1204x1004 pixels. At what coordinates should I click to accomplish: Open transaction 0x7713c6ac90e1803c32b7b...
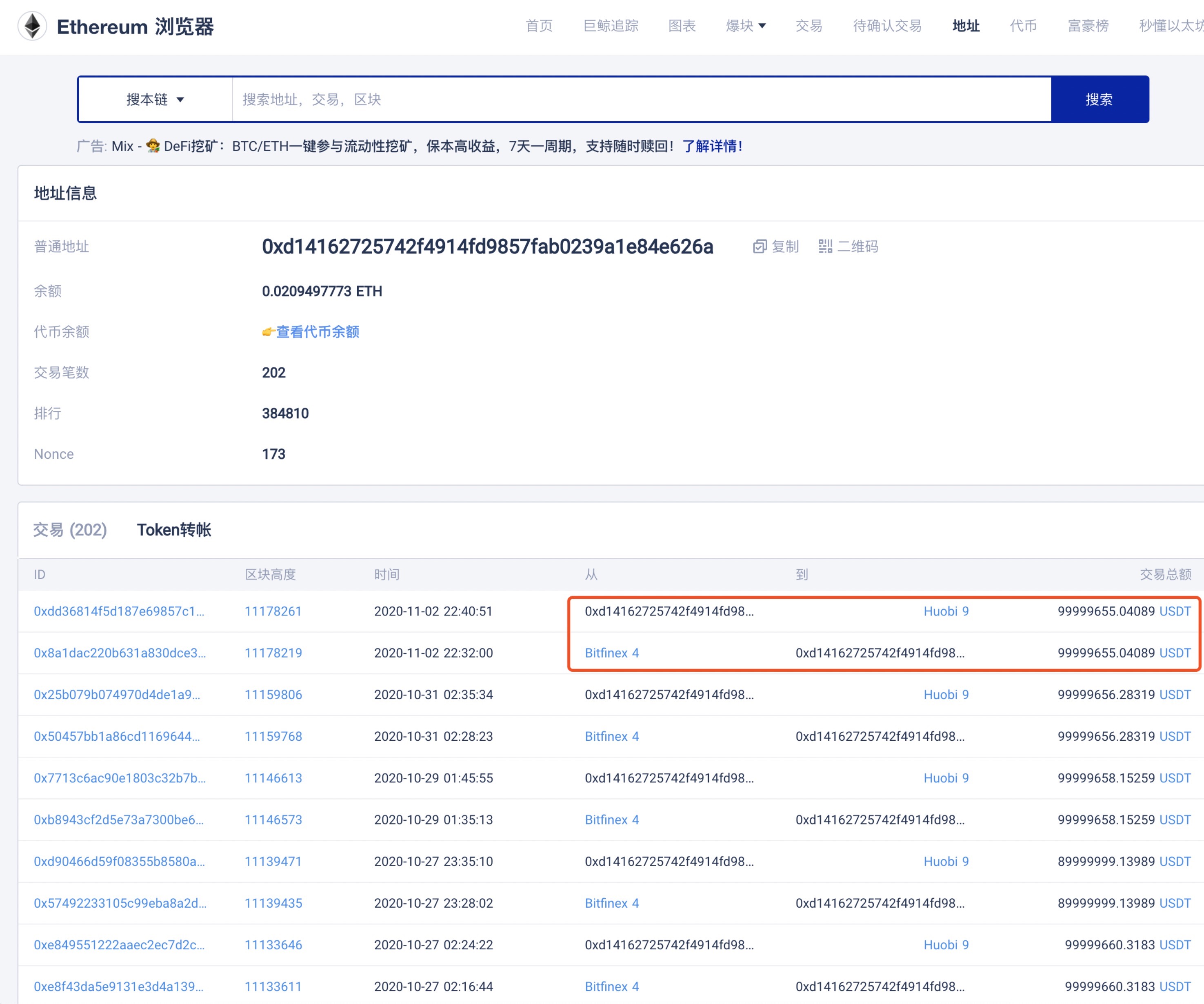coord(120,778)
